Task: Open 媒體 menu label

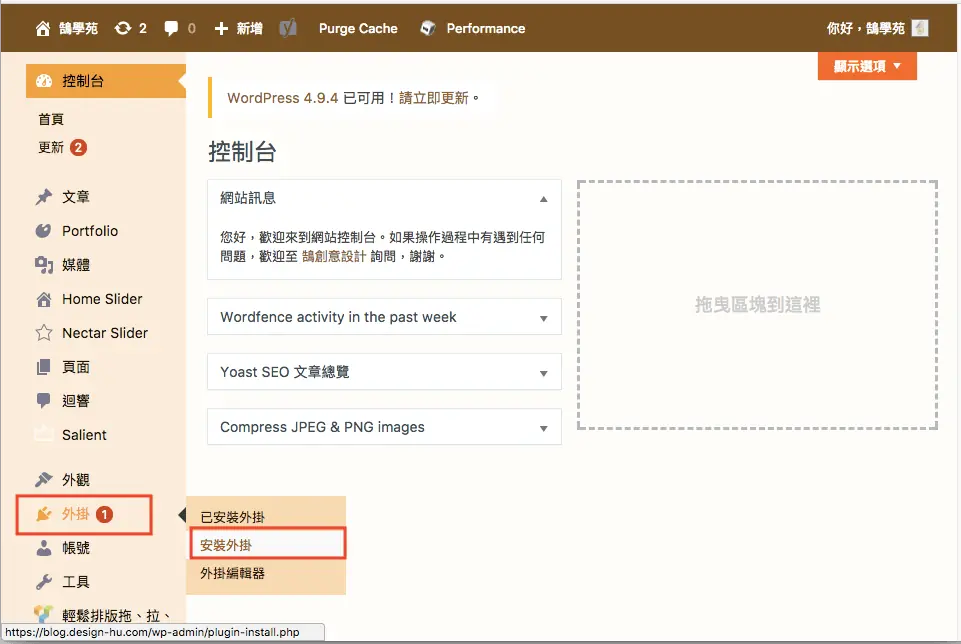Action: [76, 265]
